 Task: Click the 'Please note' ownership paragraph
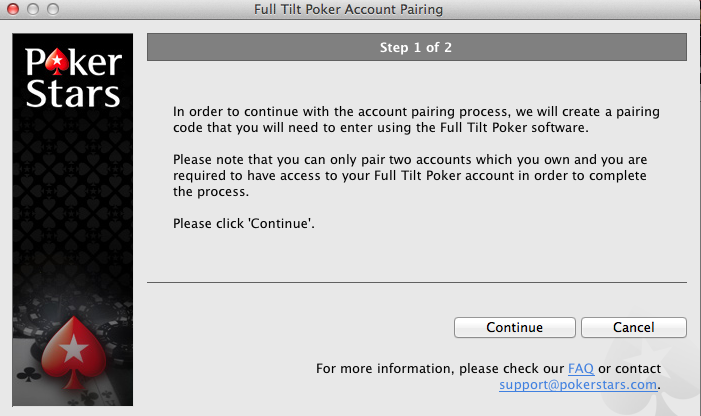[x=410, y=176]
